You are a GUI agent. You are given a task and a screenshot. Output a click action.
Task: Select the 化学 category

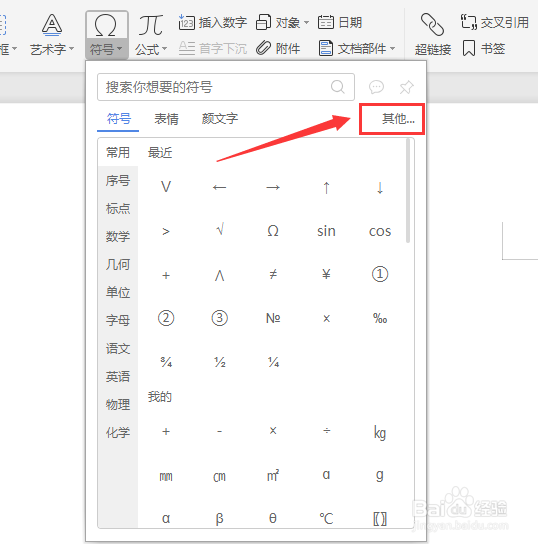pyautogui.click(x=118, y=433)
